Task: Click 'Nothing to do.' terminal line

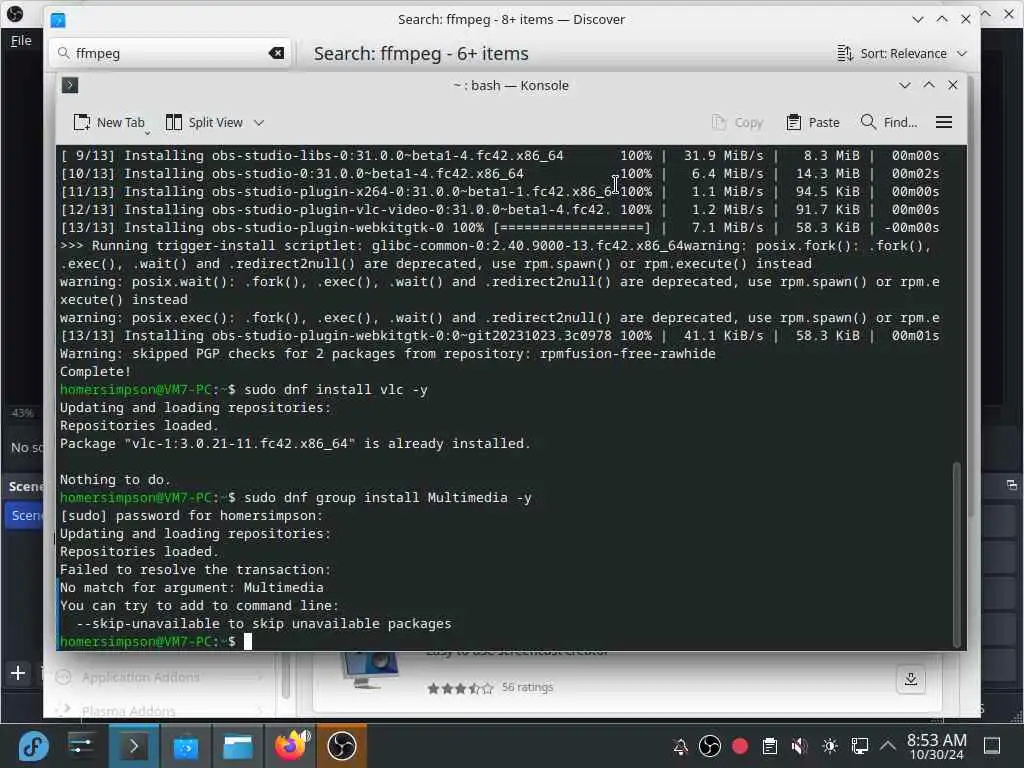Action: pos(115,479)
